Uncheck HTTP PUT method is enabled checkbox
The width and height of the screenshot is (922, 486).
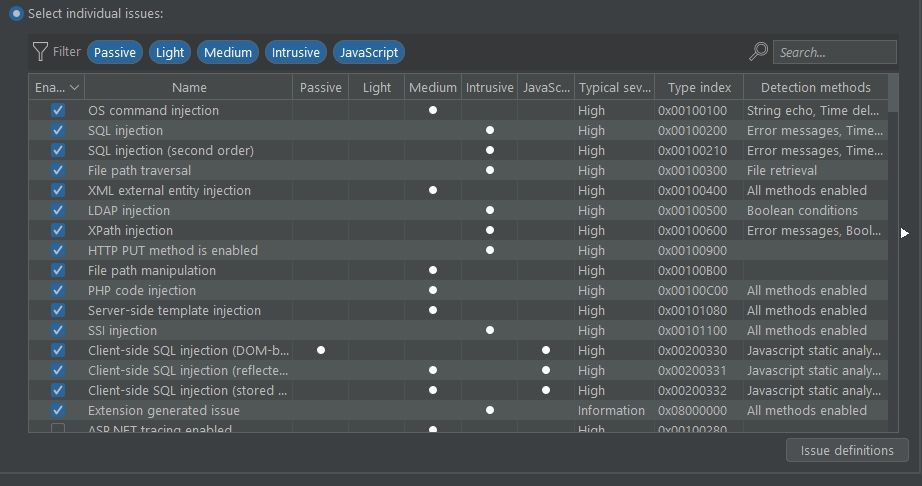click(58, 250)
